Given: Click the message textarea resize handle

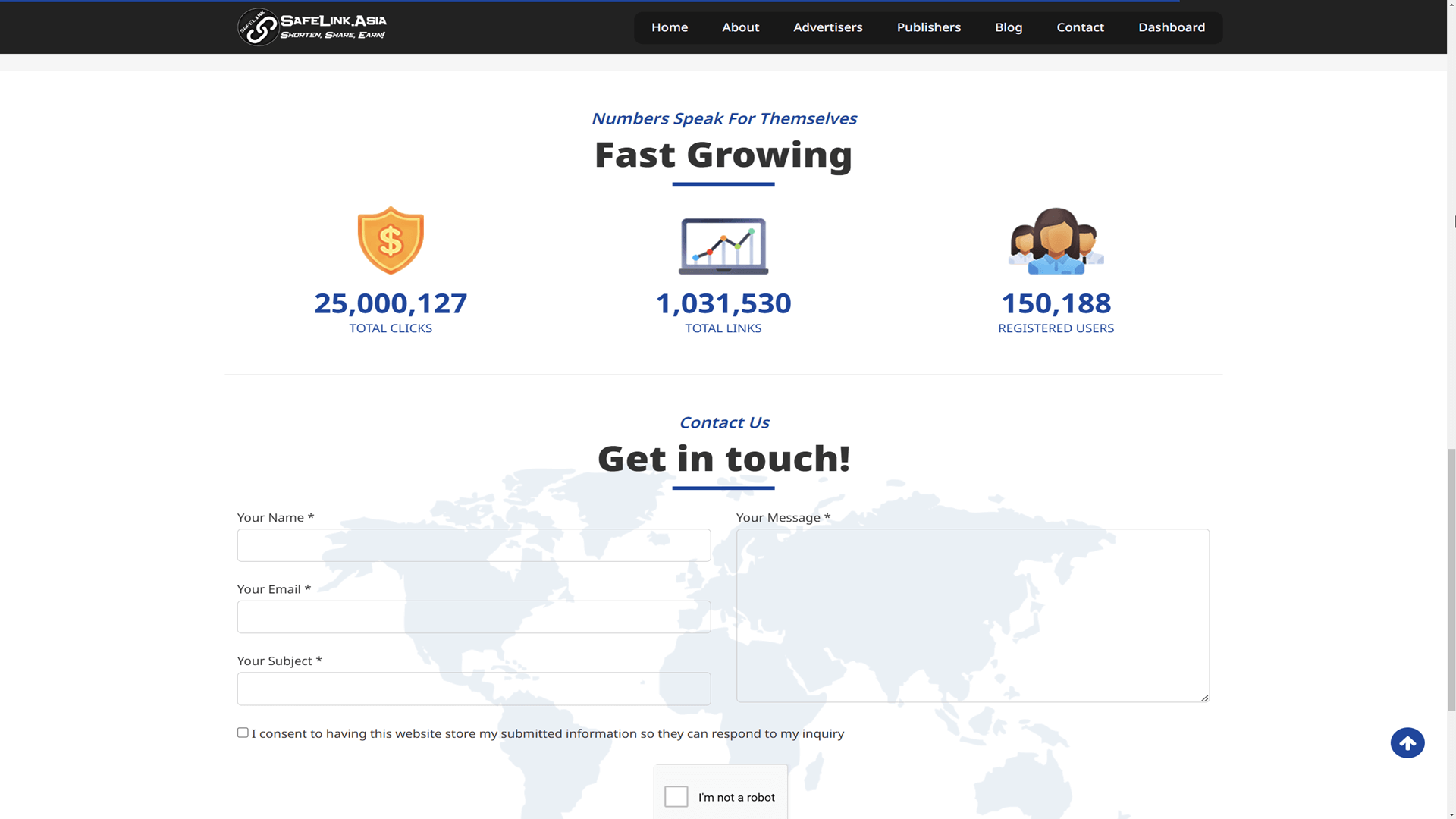Looking at the screenshot, I should point(1204,698).
